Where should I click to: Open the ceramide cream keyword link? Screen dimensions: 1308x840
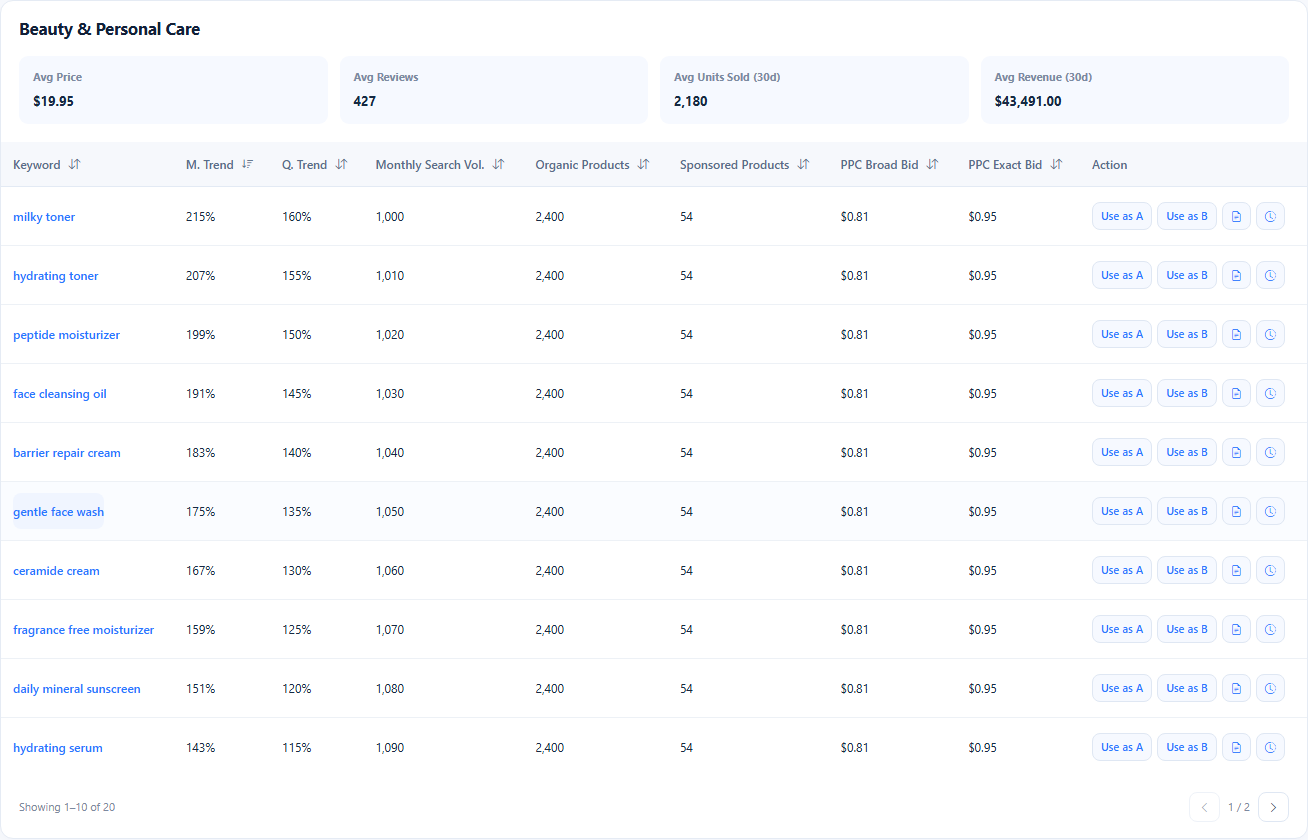[56, 571]
